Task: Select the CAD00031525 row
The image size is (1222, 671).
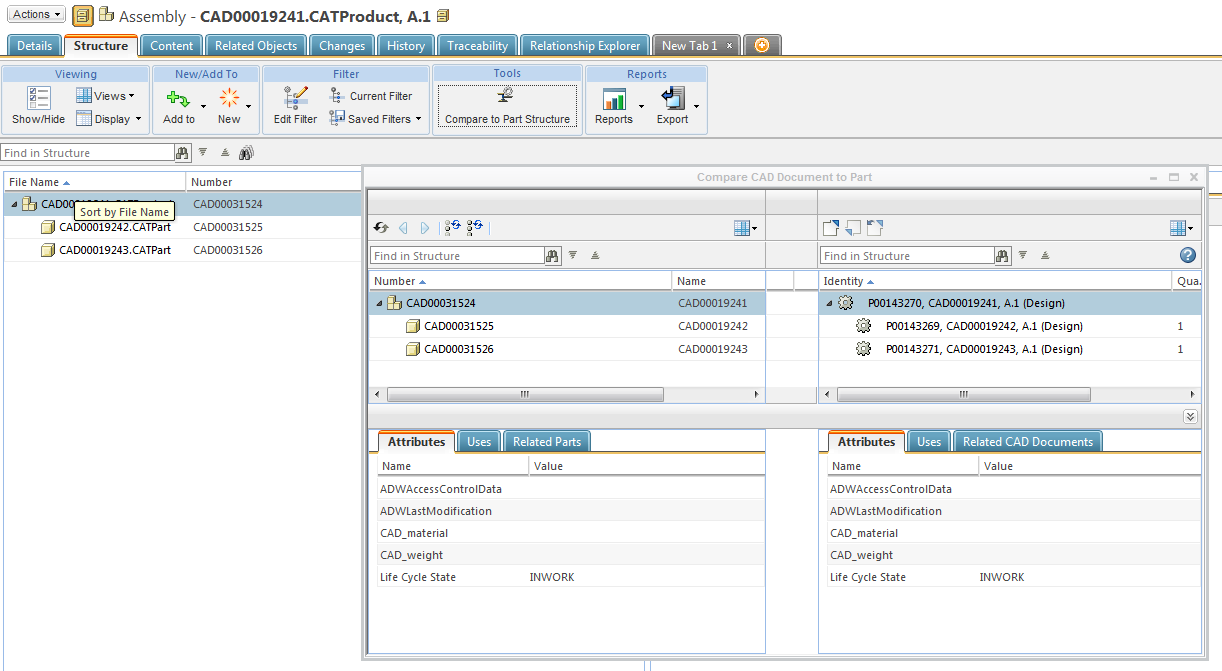Action: 567,326
